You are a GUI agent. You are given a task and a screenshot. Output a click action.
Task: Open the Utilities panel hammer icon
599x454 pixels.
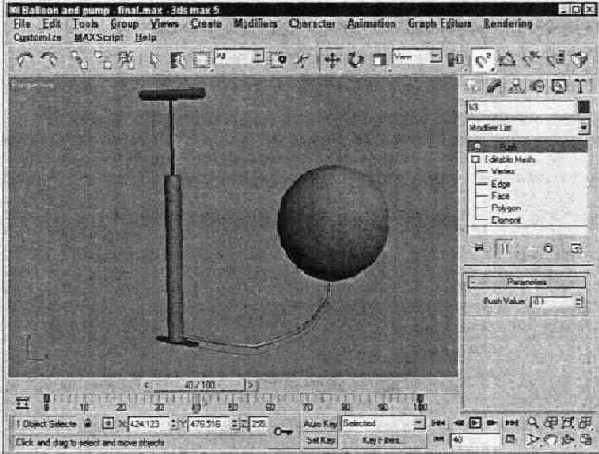point(580,86)
